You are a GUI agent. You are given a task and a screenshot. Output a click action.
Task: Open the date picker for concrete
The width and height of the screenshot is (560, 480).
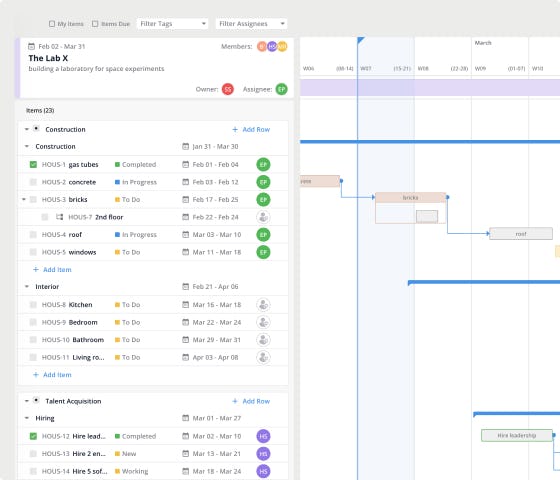point(185,182)
